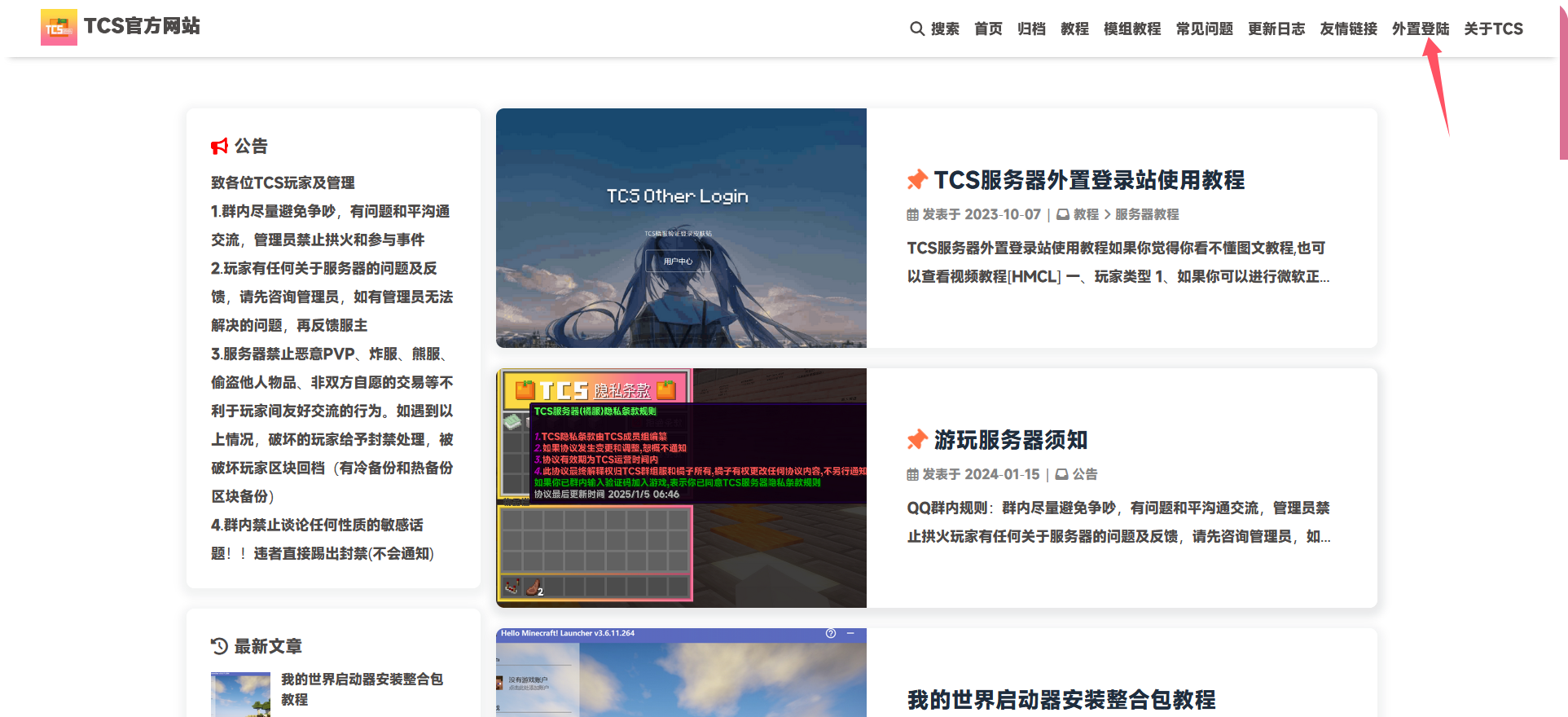Open TCS Other Login cover image
1568x717 pixels.
pos(681,228)
